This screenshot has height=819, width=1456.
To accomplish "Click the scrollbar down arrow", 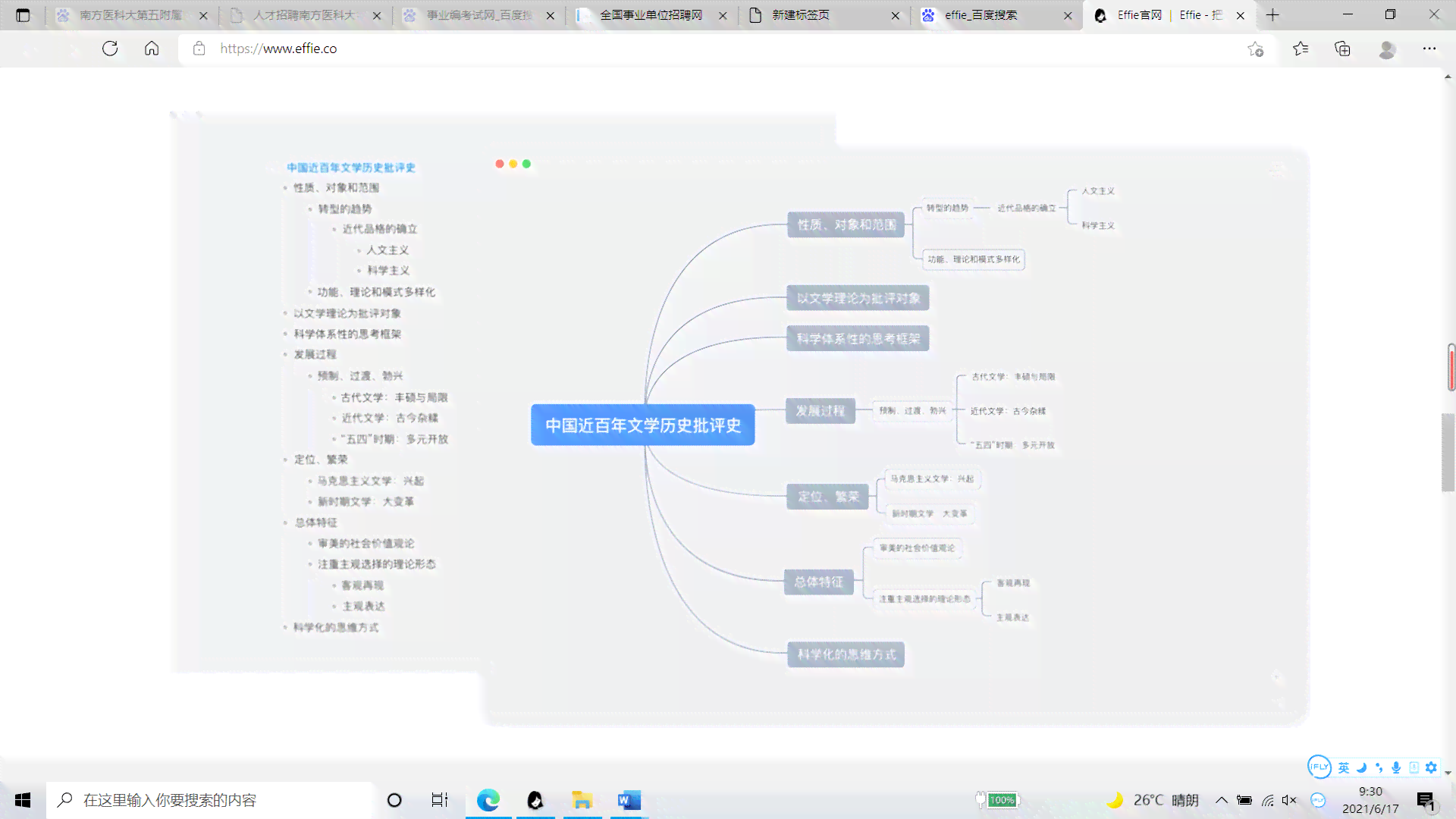I will coord(1448,773).
